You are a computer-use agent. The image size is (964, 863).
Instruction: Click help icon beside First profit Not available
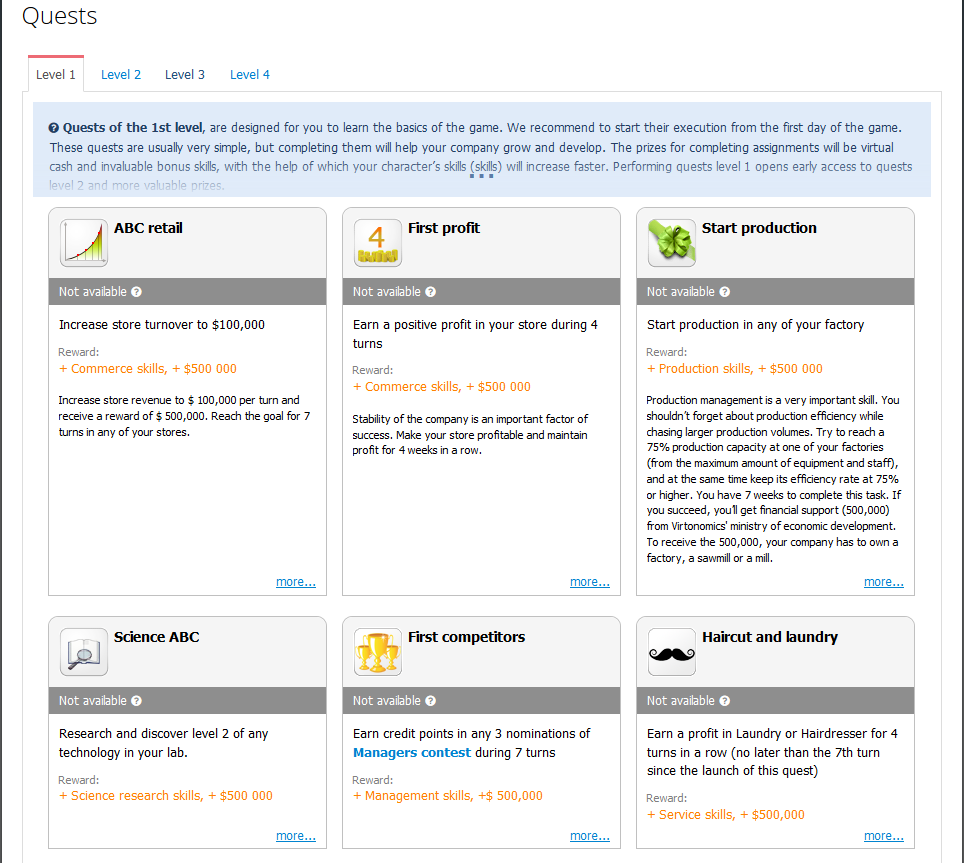[x=430, y=292]
